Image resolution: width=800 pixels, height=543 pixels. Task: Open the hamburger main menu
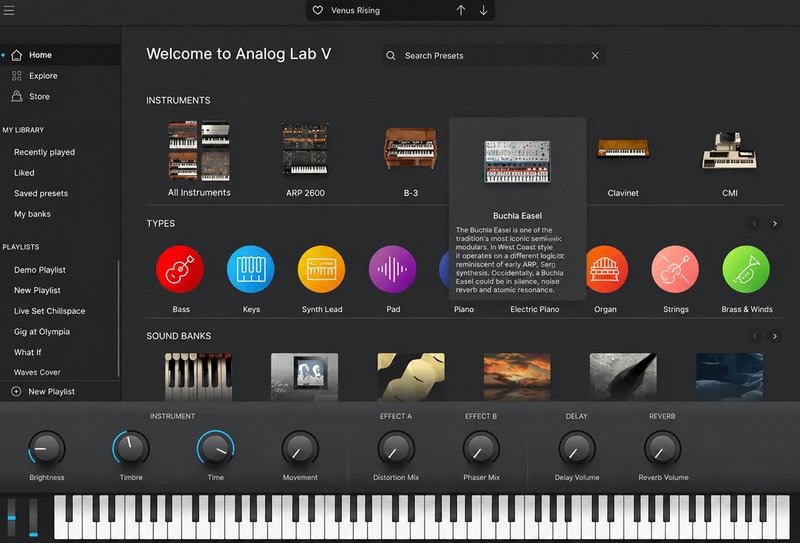9,10
